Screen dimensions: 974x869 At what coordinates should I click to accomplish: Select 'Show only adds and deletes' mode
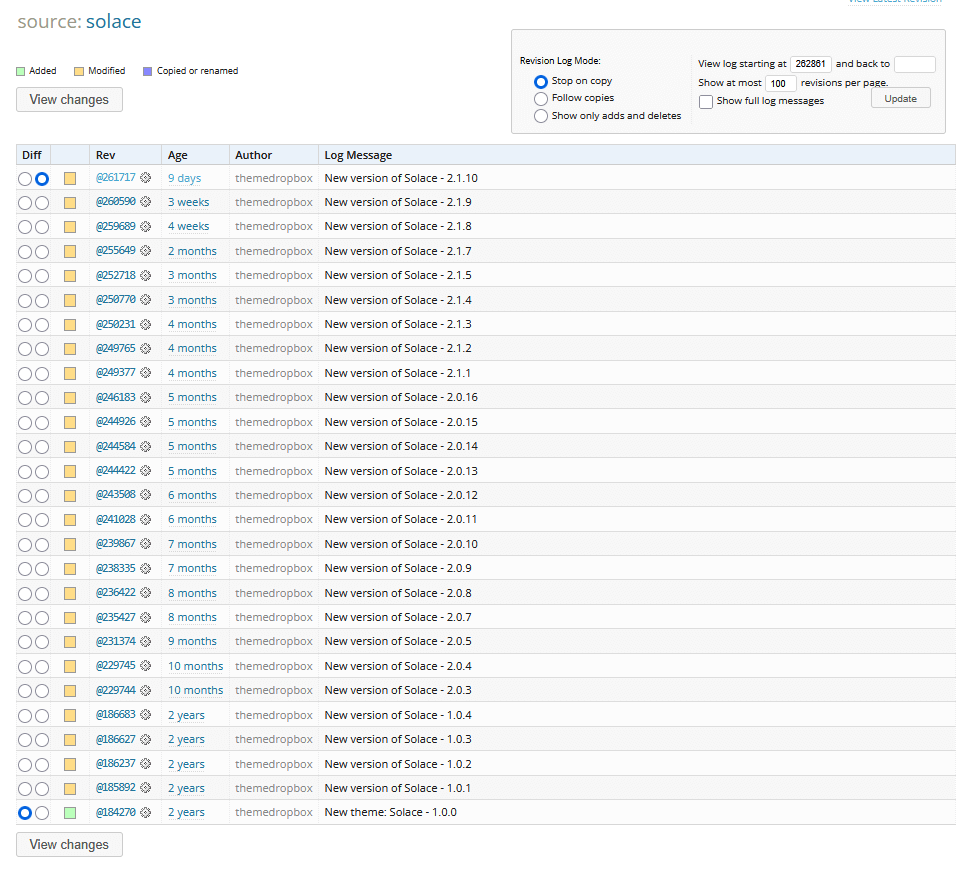point(540,114)
